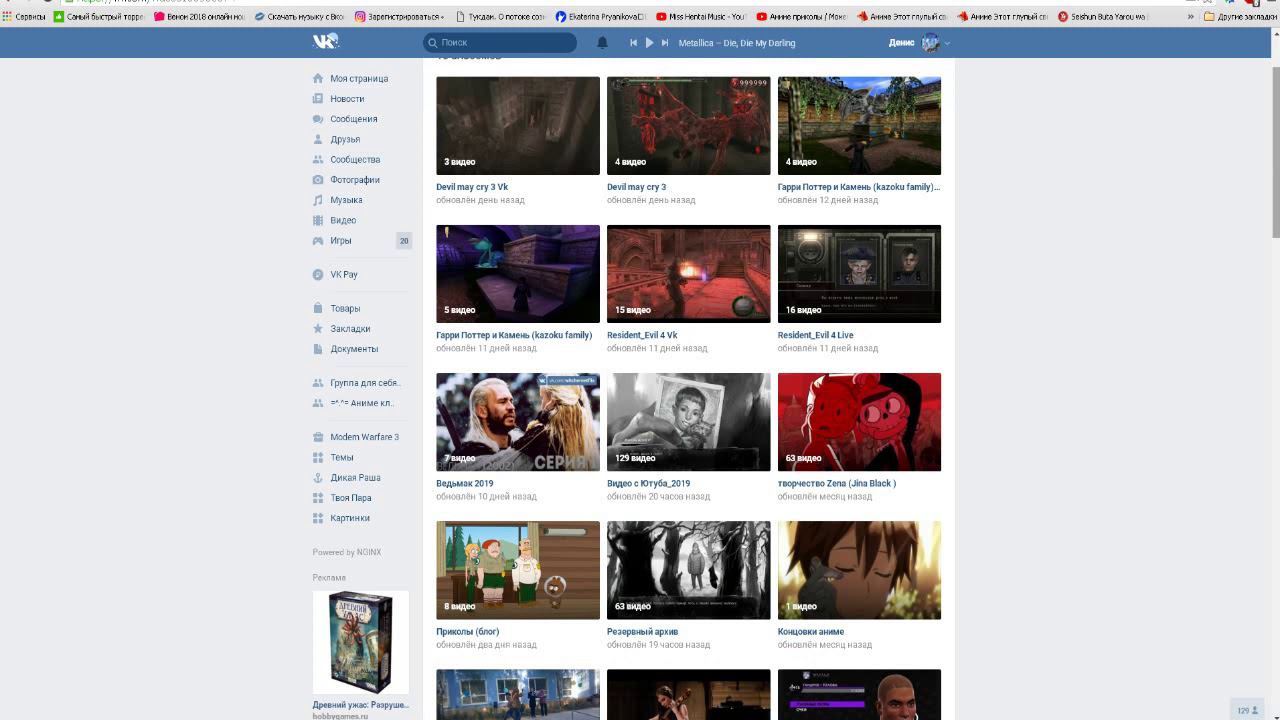
Task: Click the anchor icon beside Дикая Раша
Action: (318, 477)
